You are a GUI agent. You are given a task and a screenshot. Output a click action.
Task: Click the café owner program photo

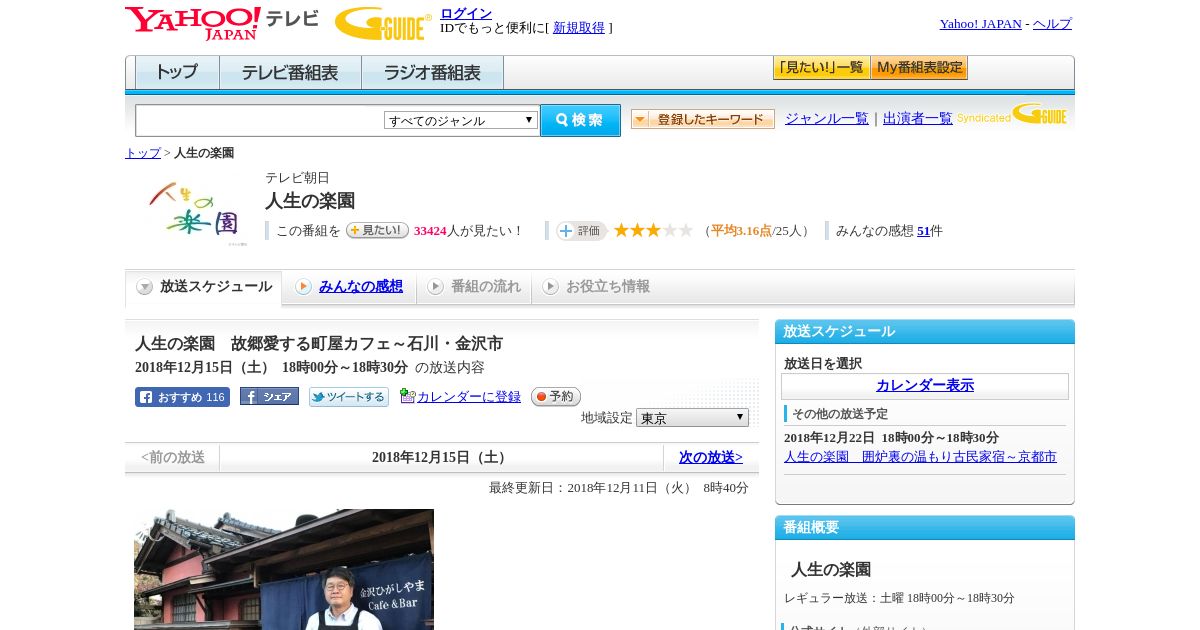[x=284, y=569]
